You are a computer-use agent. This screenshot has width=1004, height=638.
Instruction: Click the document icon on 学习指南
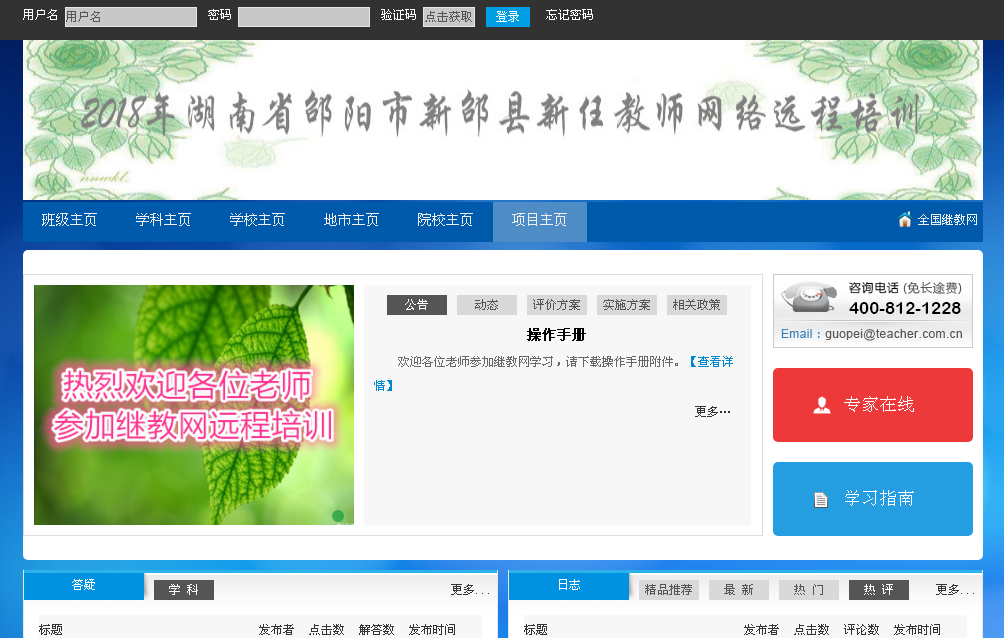click(821, 499)
